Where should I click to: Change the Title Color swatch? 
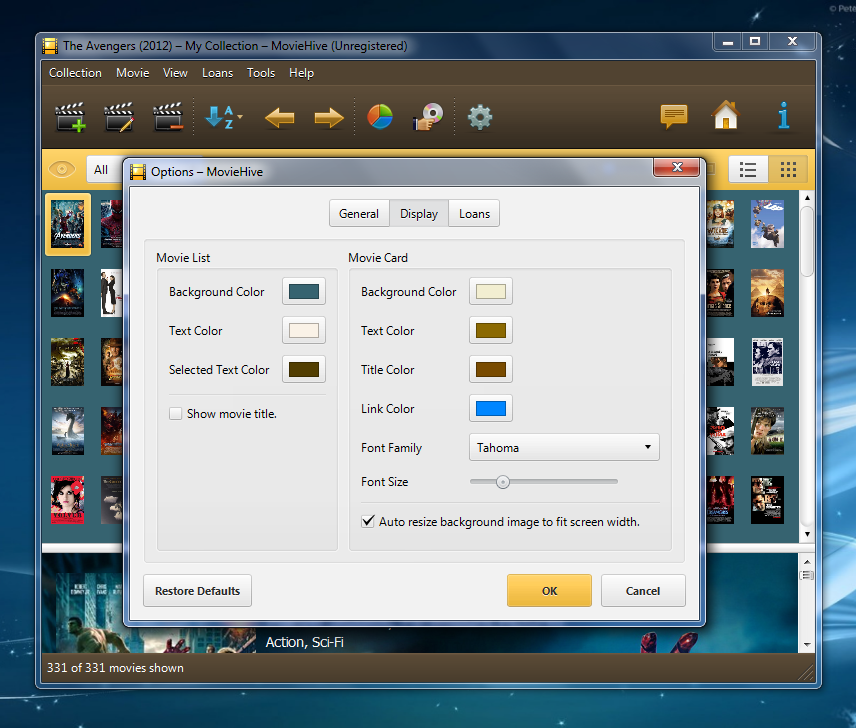coord(491,369)
